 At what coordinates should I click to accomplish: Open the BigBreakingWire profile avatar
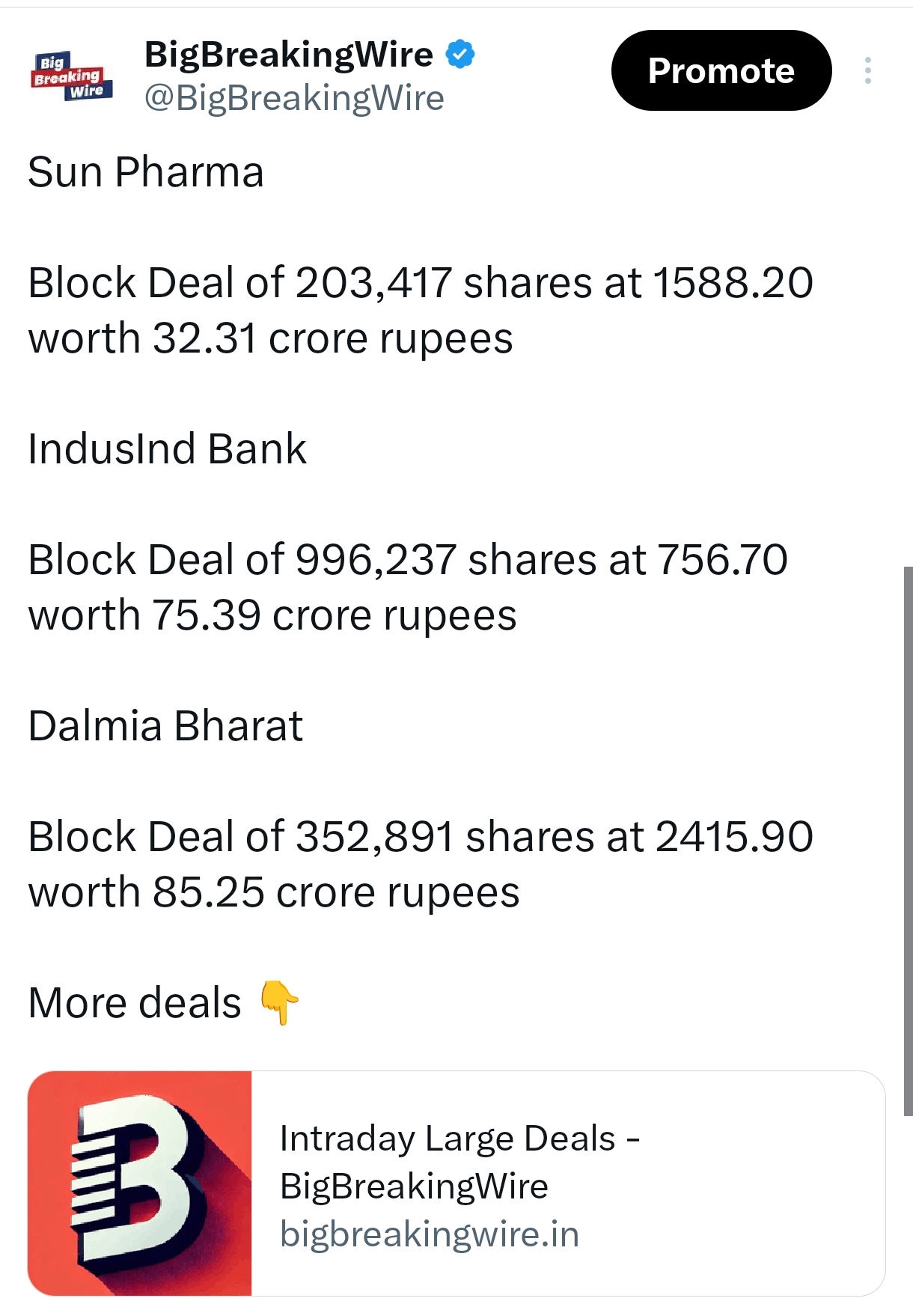72,76
